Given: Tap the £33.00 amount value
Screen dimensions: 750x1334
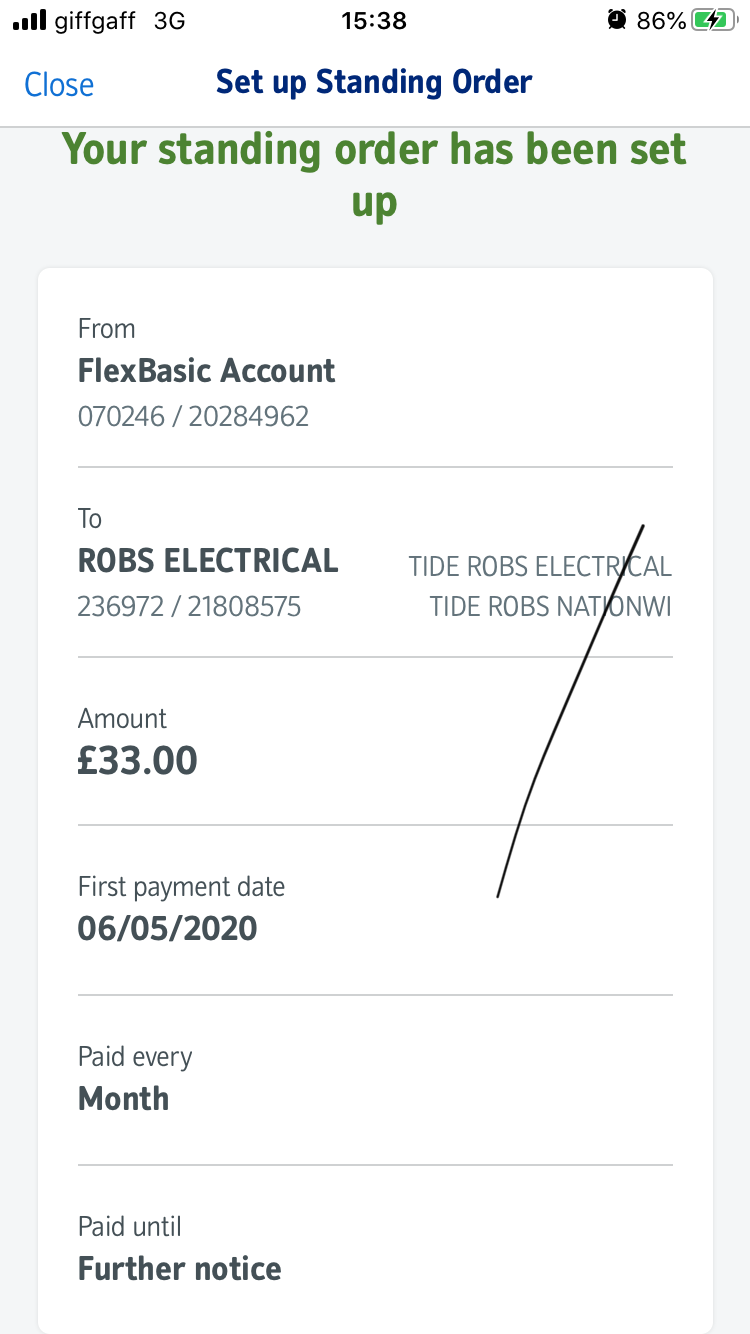Looking at the screenshot, I should click(138, 761).
